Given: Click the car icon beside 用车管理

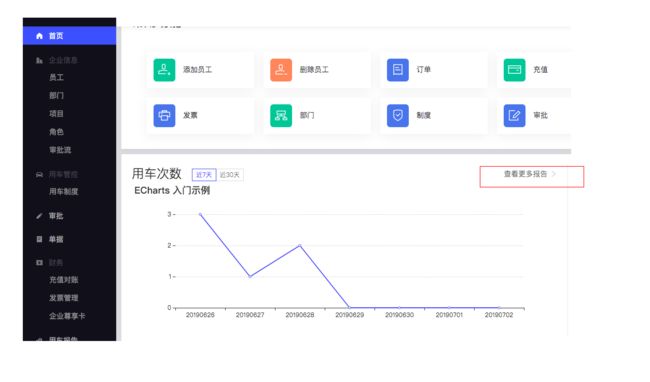Looking at the screenshot, I should [39, 175].
